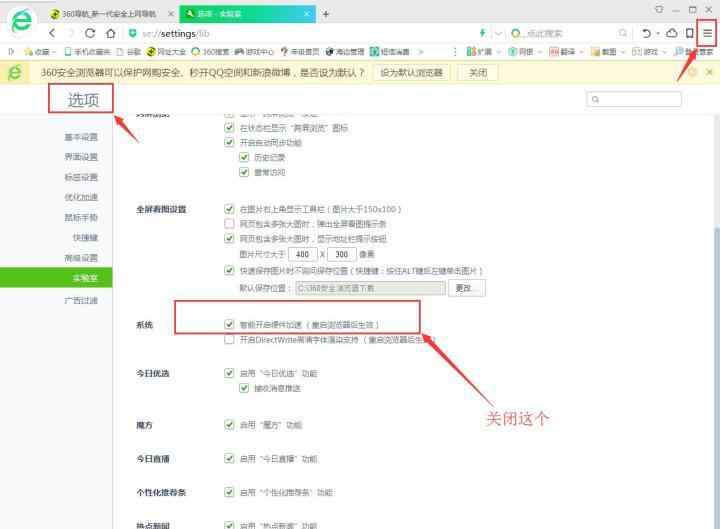Viewport: 720px width, 529px height.
Task: Toggle 接收消息推送 checkbox
Action: click(244, 388)
